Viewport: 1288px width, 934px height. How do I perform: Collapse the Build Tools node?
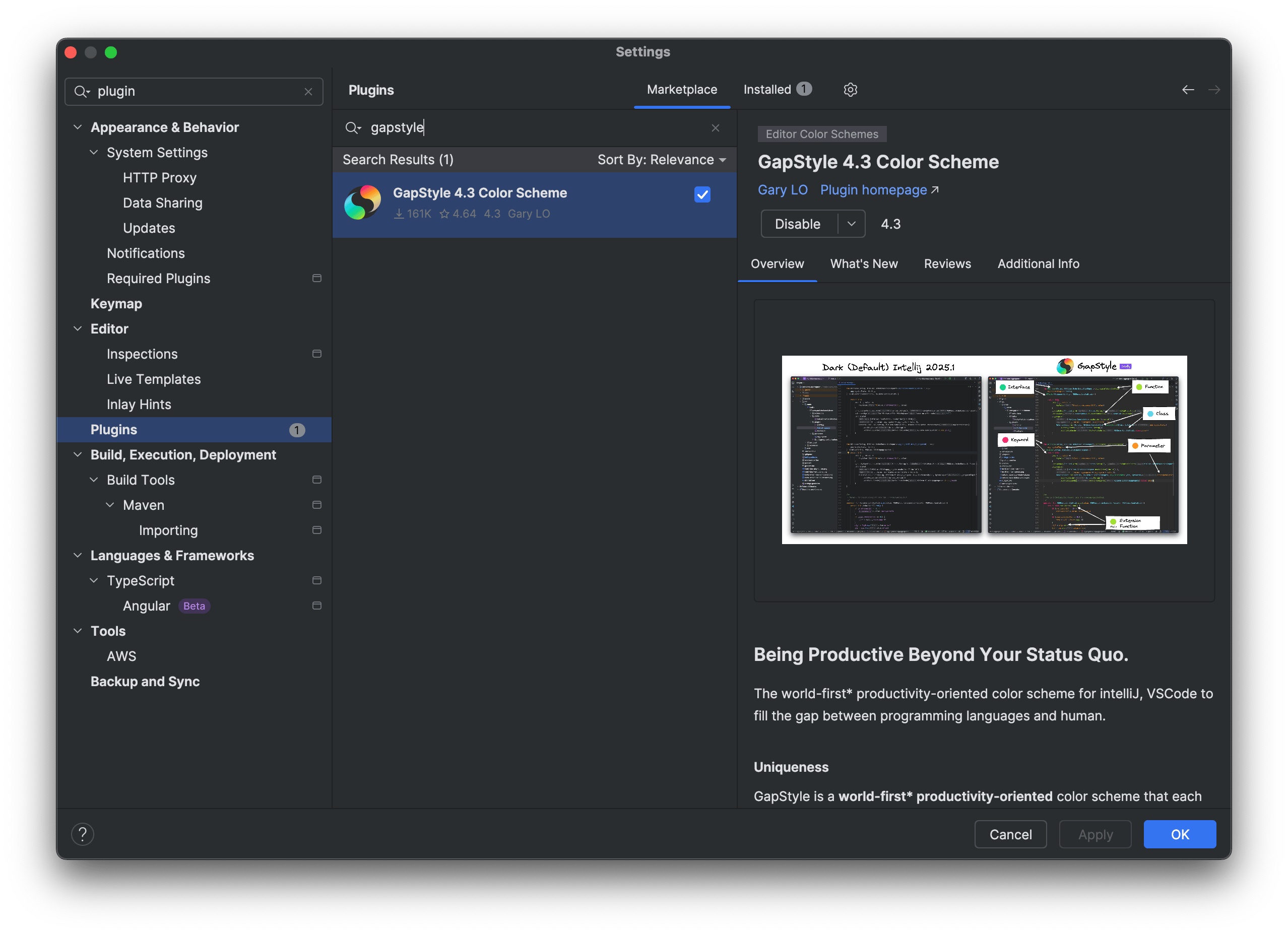click(94, 480)
